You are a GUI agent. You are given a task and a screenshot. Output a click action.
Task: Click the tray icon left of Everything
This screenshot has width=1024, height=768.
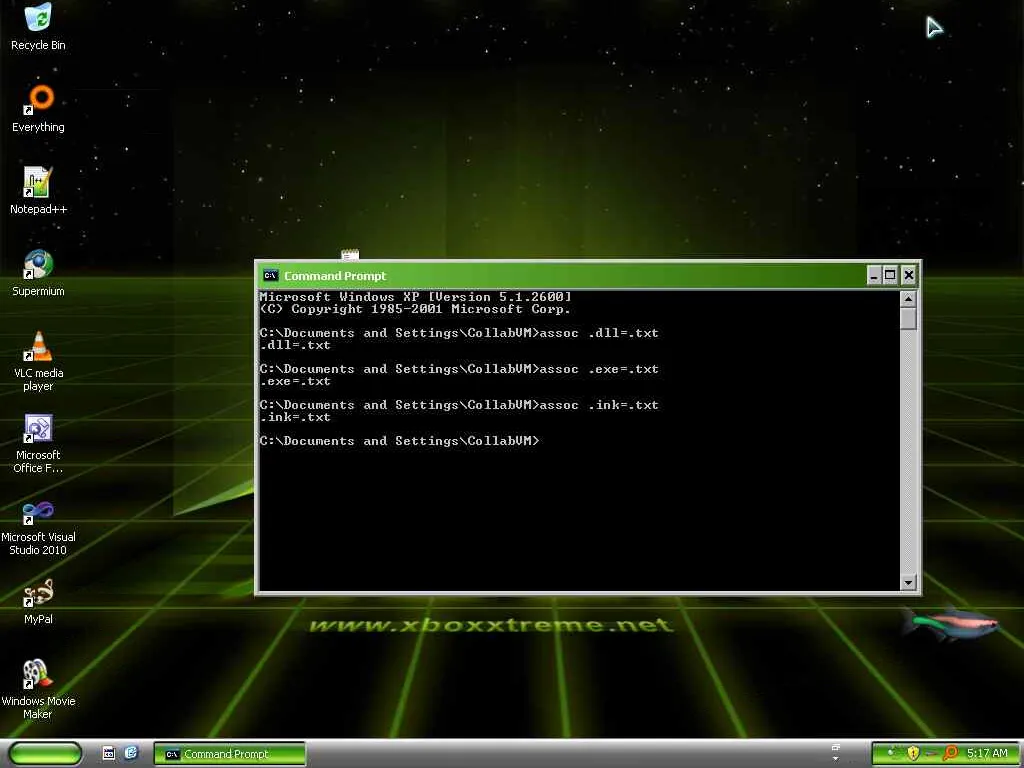click(932, 754)
